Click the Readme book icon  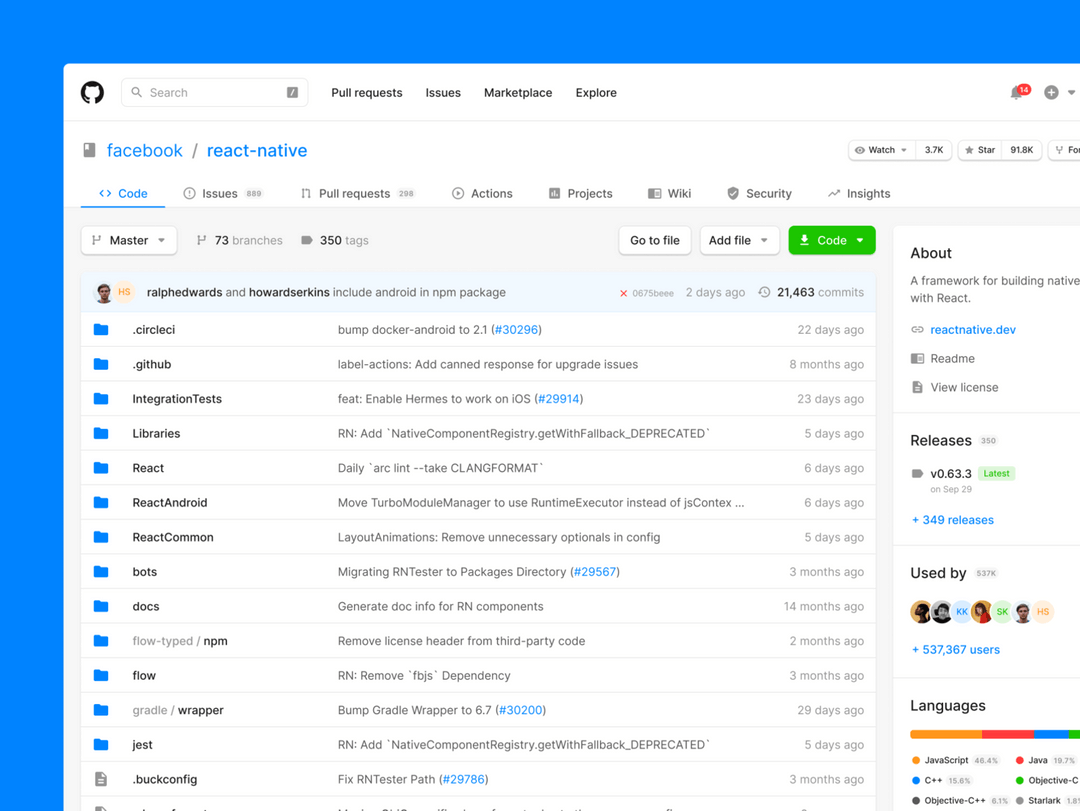[917, 358]
